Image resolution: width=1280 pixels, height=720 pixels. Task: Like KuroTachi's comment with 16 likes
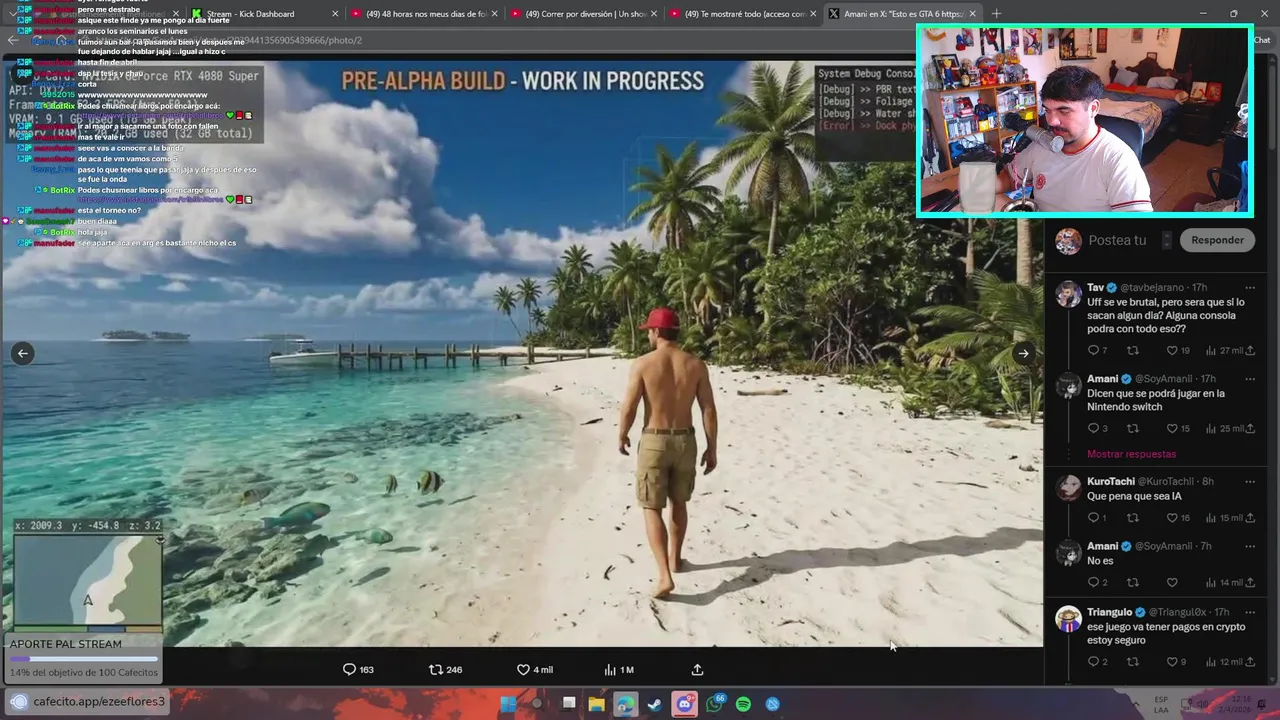1178,518
